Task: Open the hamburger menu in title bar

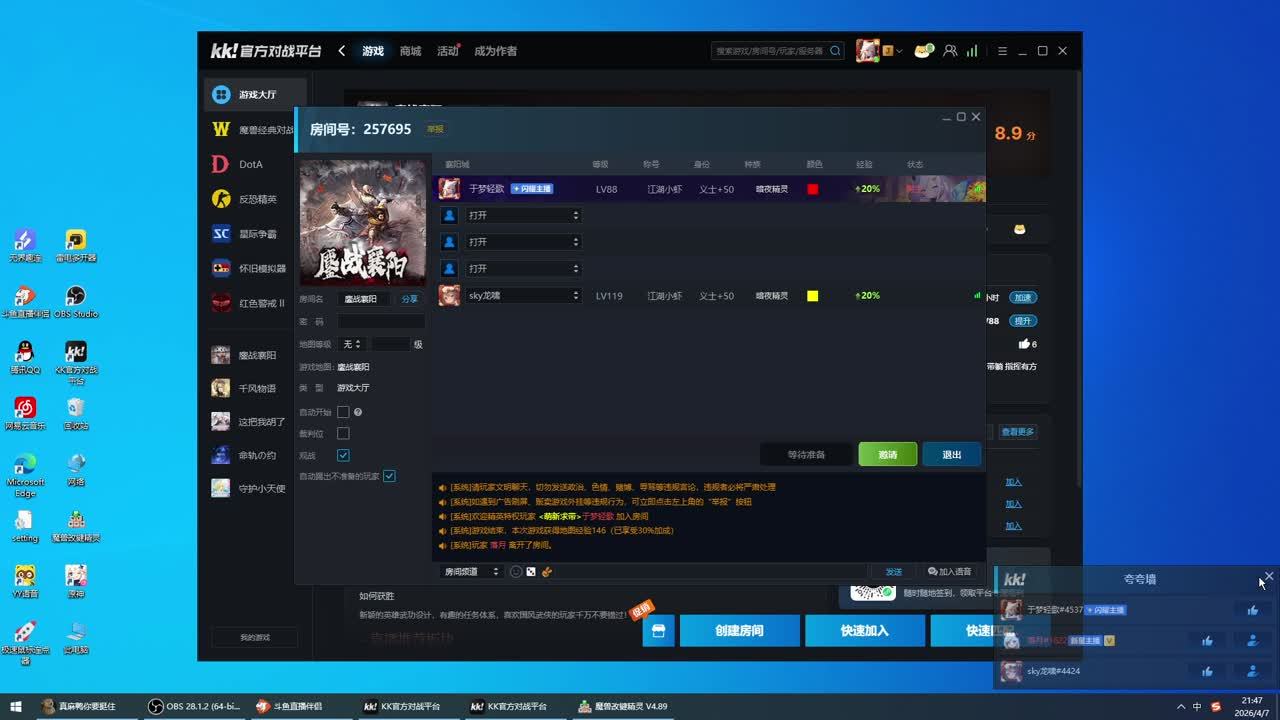Action: (1003, 51)
